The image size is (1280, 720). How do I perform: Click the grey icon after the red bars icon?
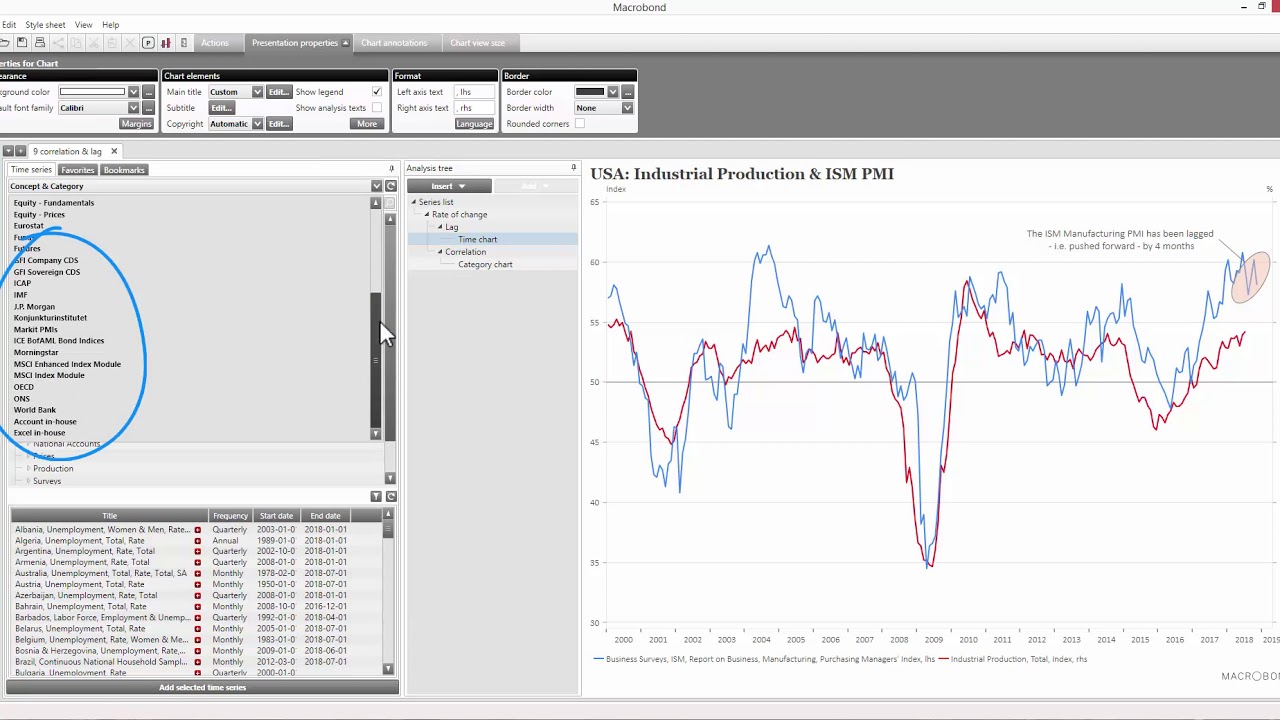tap(183, 43)
